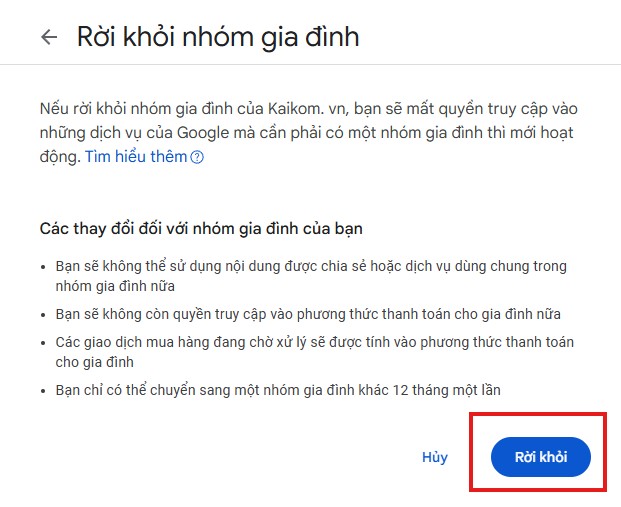
Task: Go back using the left arrow icon
Action: tap(49, 38)
